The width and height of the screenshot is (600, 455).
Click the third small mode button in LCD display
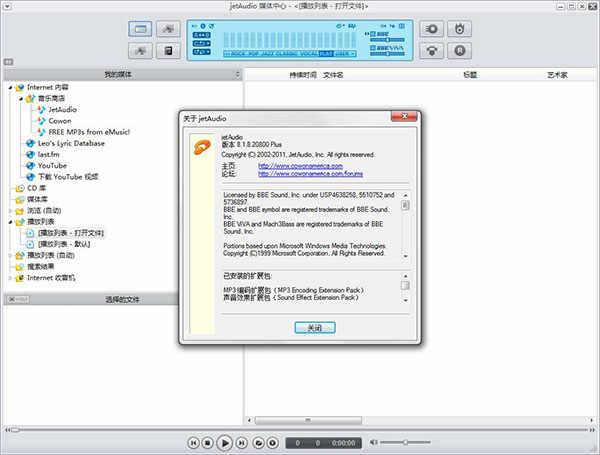tap(201, 52)
